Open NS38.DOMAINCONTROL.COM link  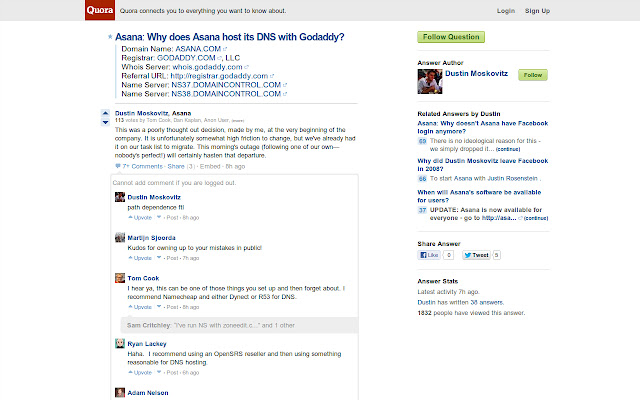(226, 94)
